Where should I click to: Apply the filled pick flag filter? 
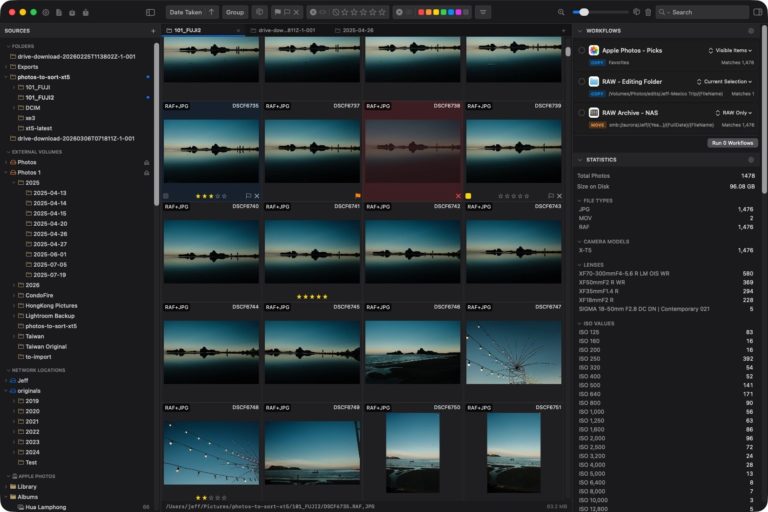coord(278,12)
